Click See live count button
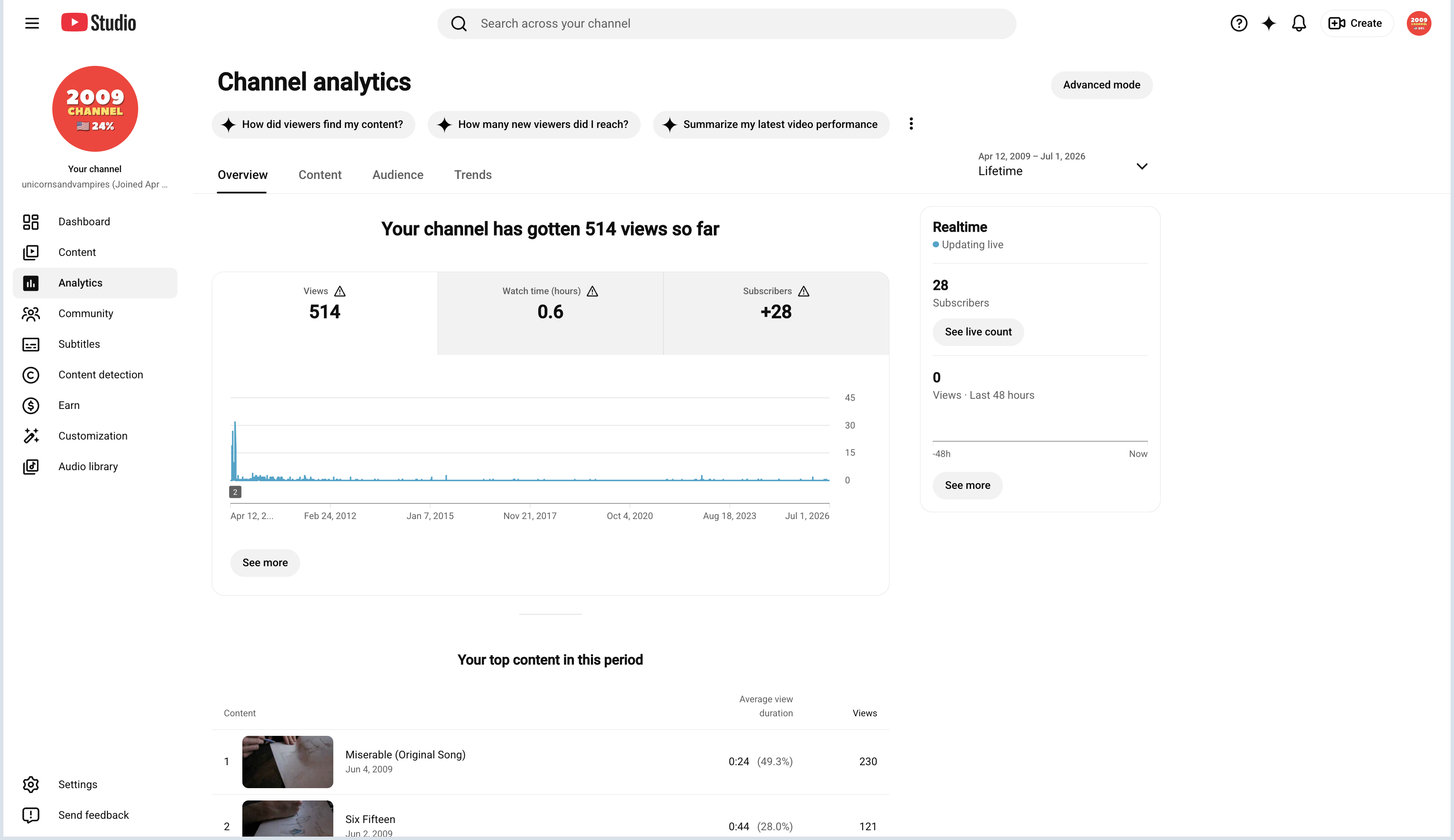1454x840 pixels. [978, 332]
